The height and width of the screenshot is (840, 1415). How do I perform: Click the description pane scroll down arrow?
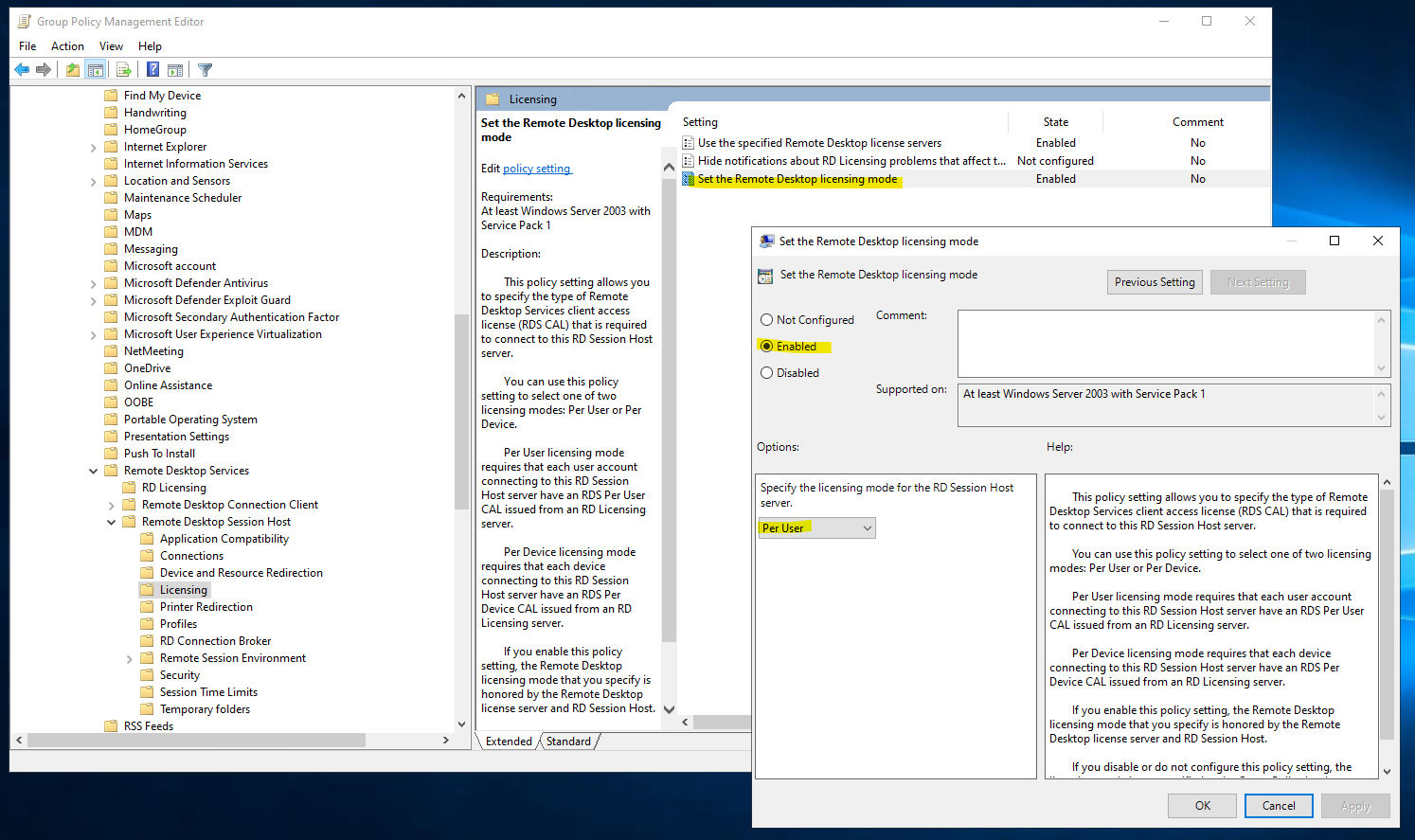coord(669,708)
